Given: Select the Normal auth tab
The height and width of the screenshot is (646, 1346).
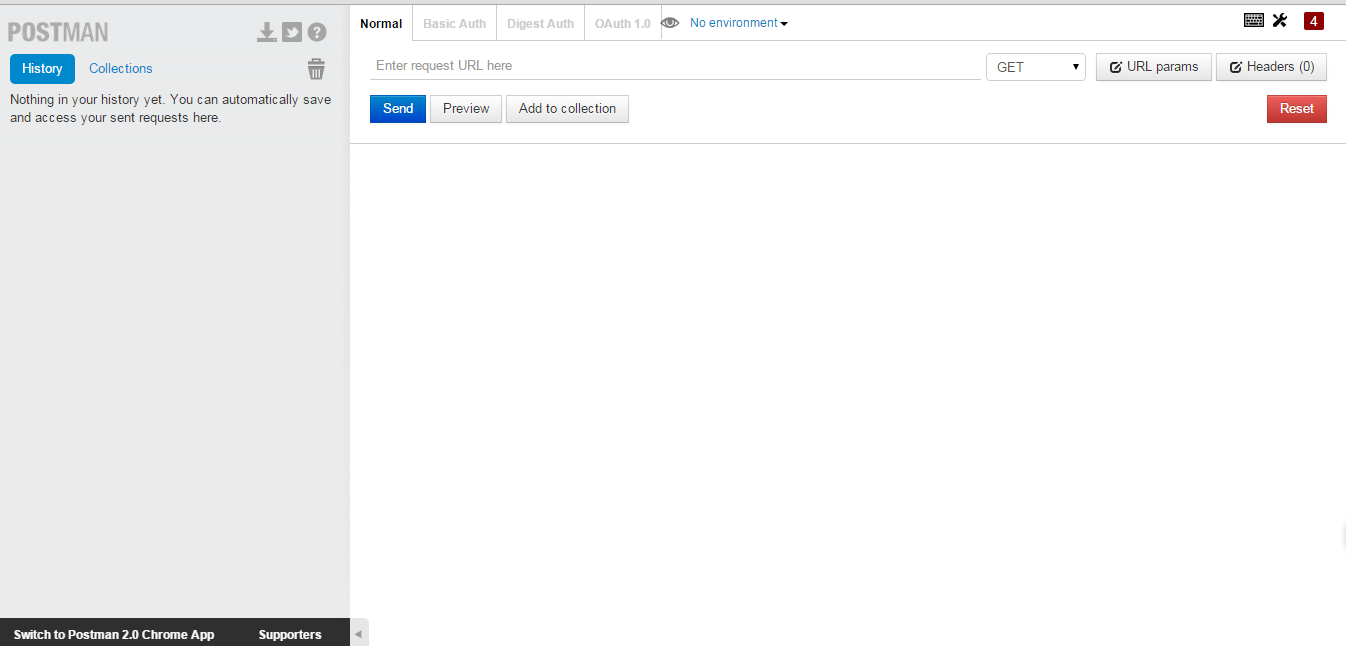Looking at the screenshot, I should [381, 23].
